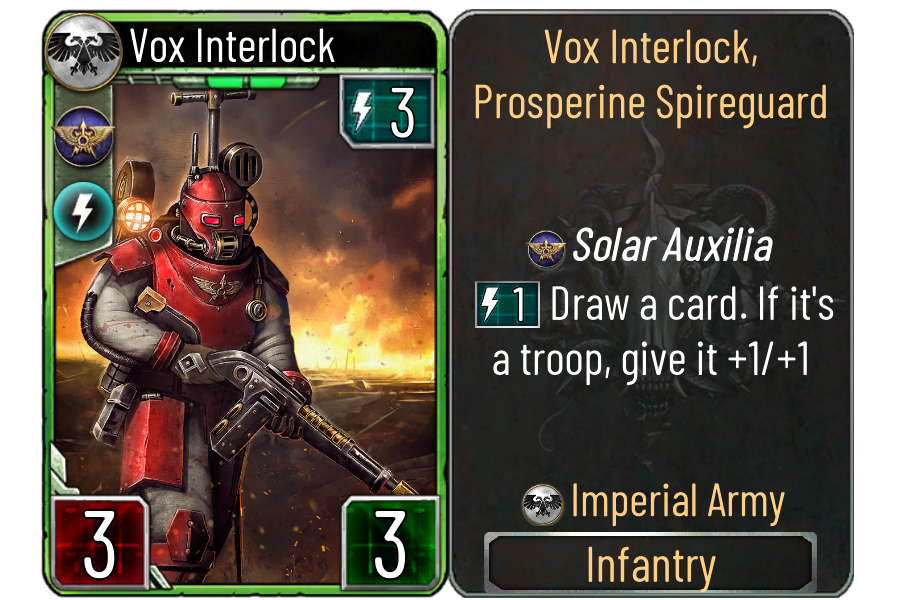900x600 pixels.
Task: Click the green progress bar under card title
Action: 247,82
